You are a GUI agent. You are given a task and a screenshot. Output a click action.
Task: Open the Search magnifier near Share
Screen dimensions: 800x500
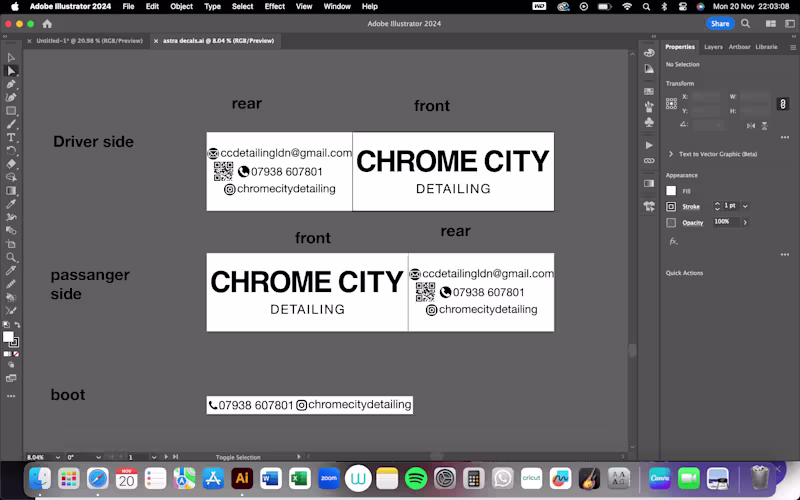click(745, 23)
